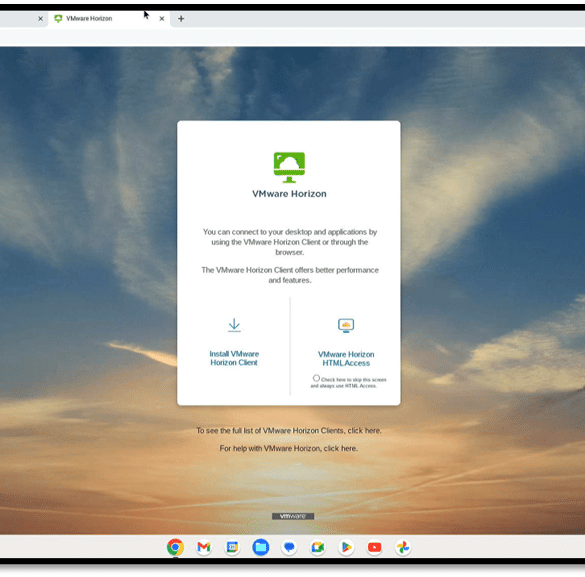Close the VMware Horizon tab
Image resolution: width=585 pixels, height=577 pixels.
162,19
